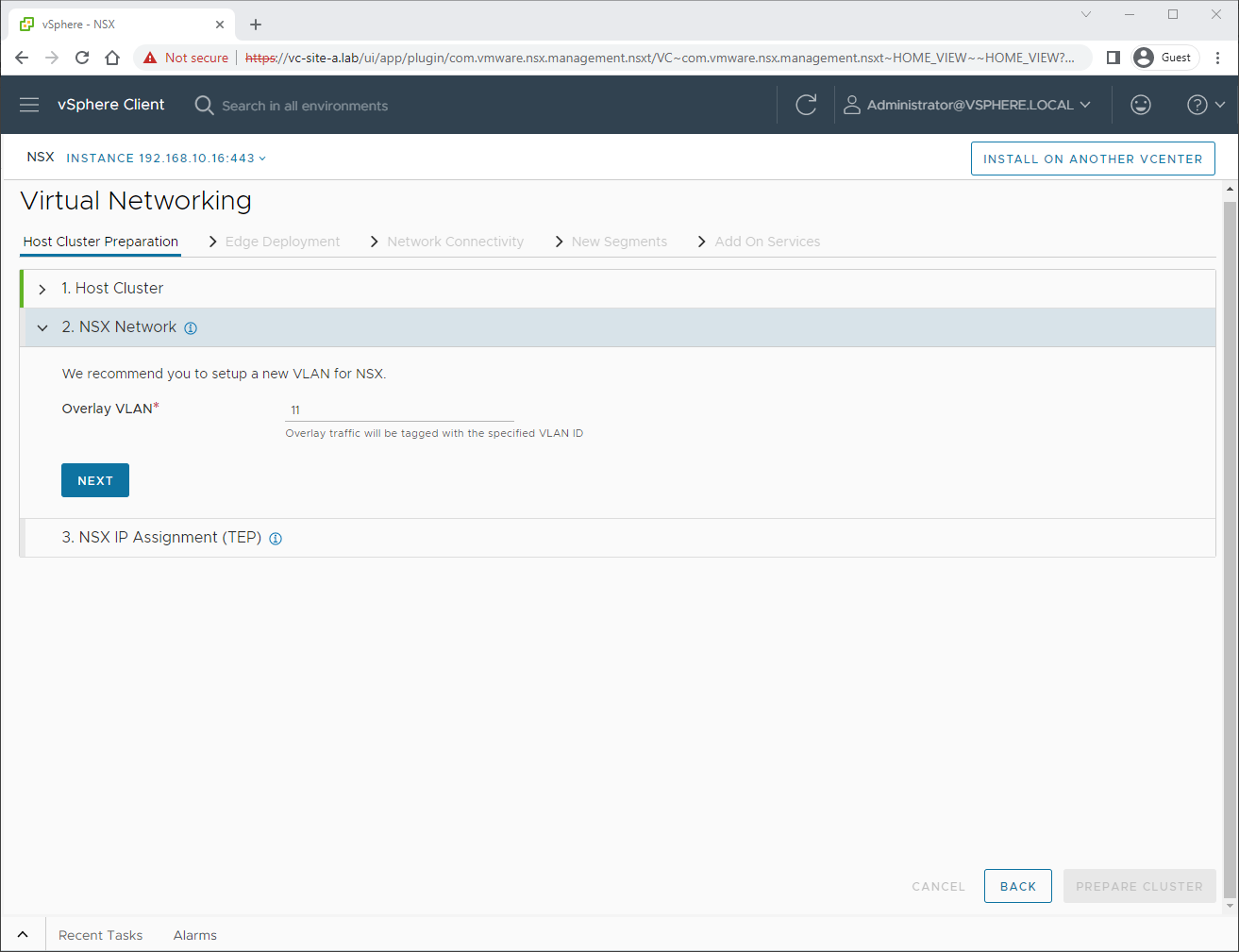
Task: Click info icon next to NSX Network
Action: 191,328
